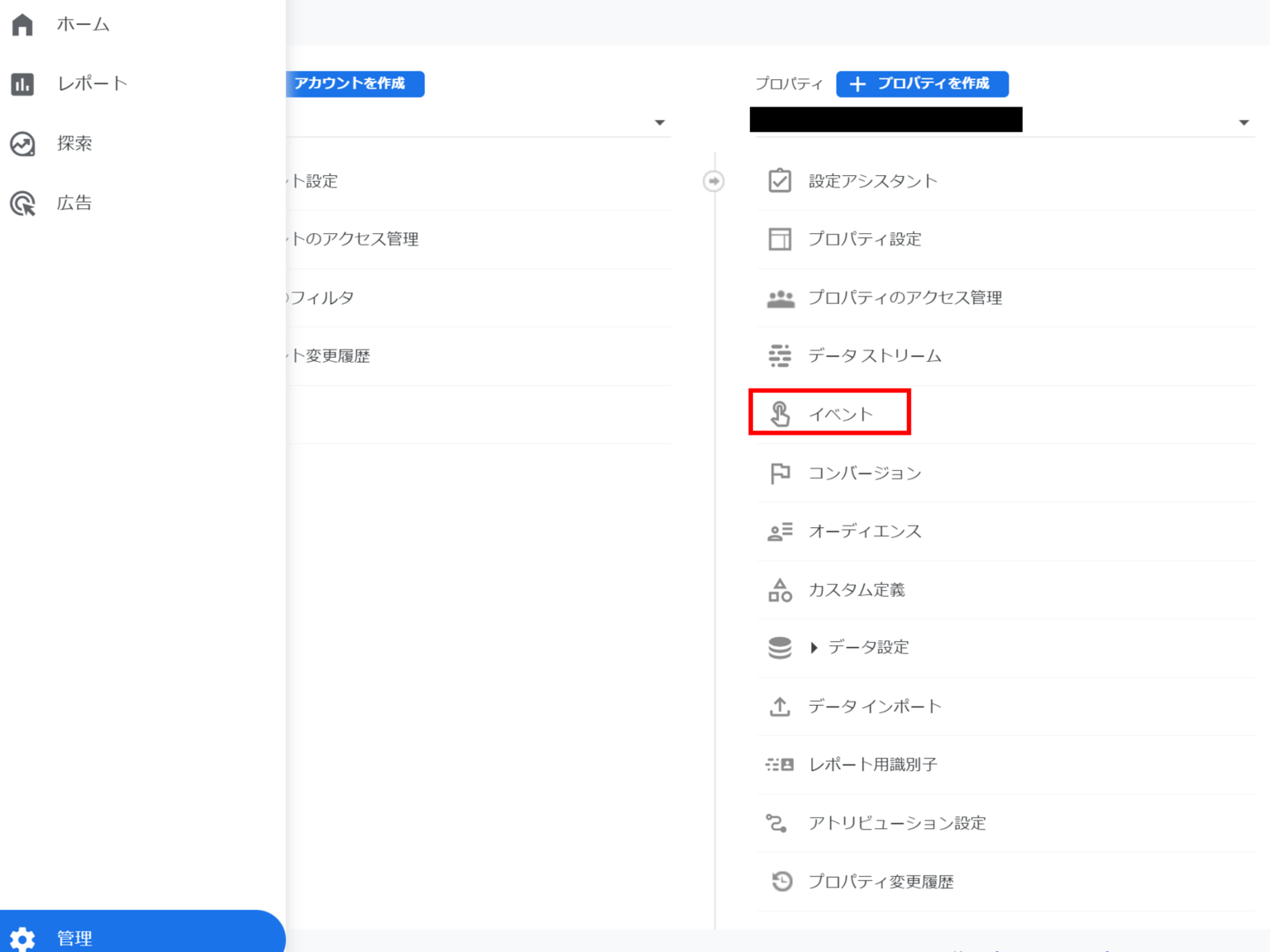Click the Explore icon in sidebar

click(22, 144)
